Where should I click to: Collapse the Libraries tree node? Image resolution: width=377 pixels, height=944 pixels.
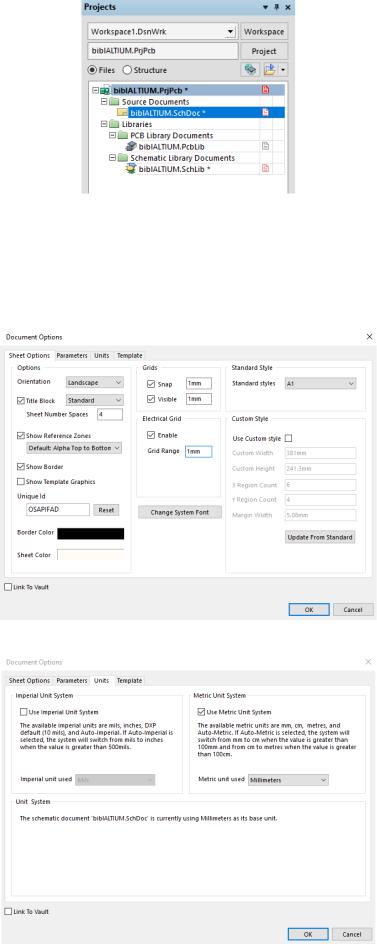pyautogui.click(x=104, y=124)
